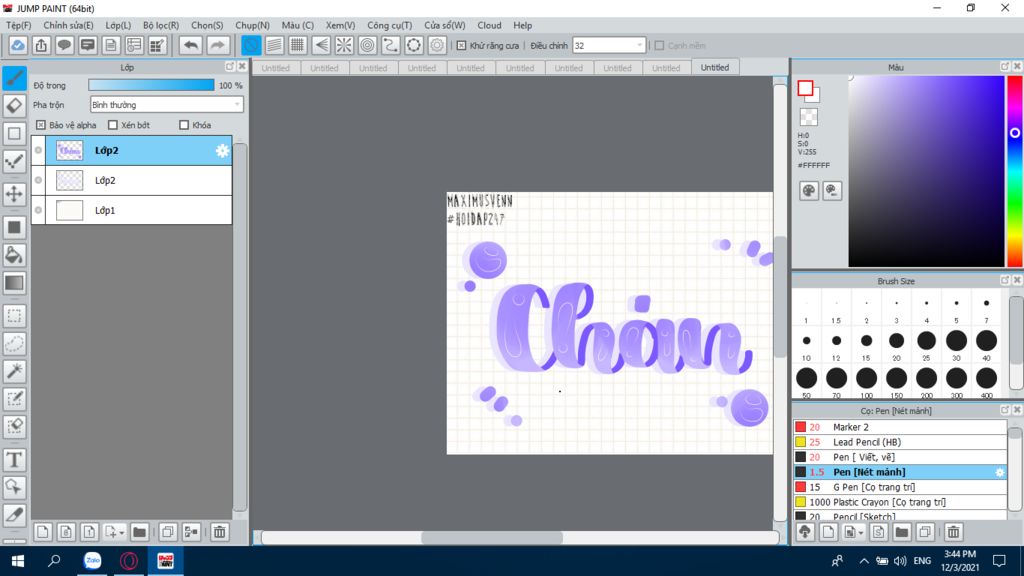
Task: Select the Fill shape tool
Action: [14, 227]
